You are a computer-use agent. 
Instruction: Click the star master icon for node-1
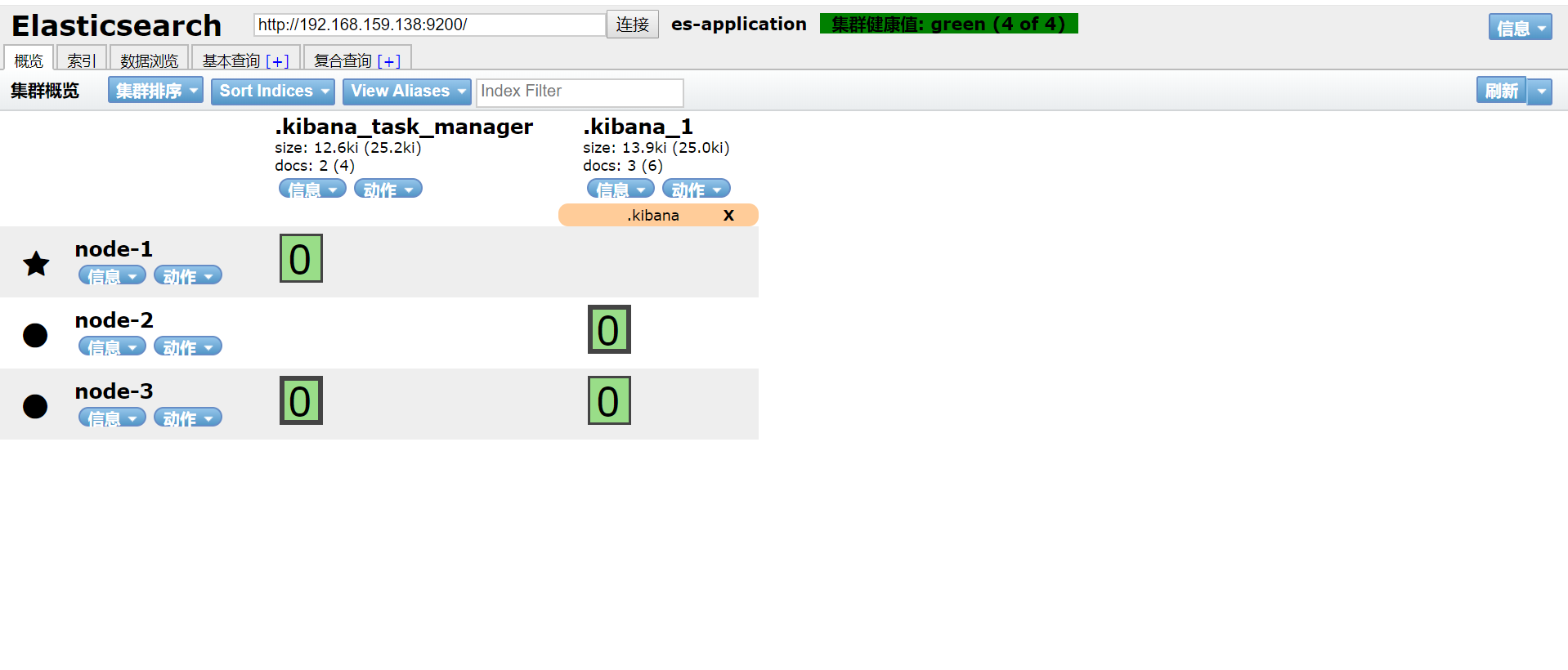pyautogui.click(x=36, y=263)
